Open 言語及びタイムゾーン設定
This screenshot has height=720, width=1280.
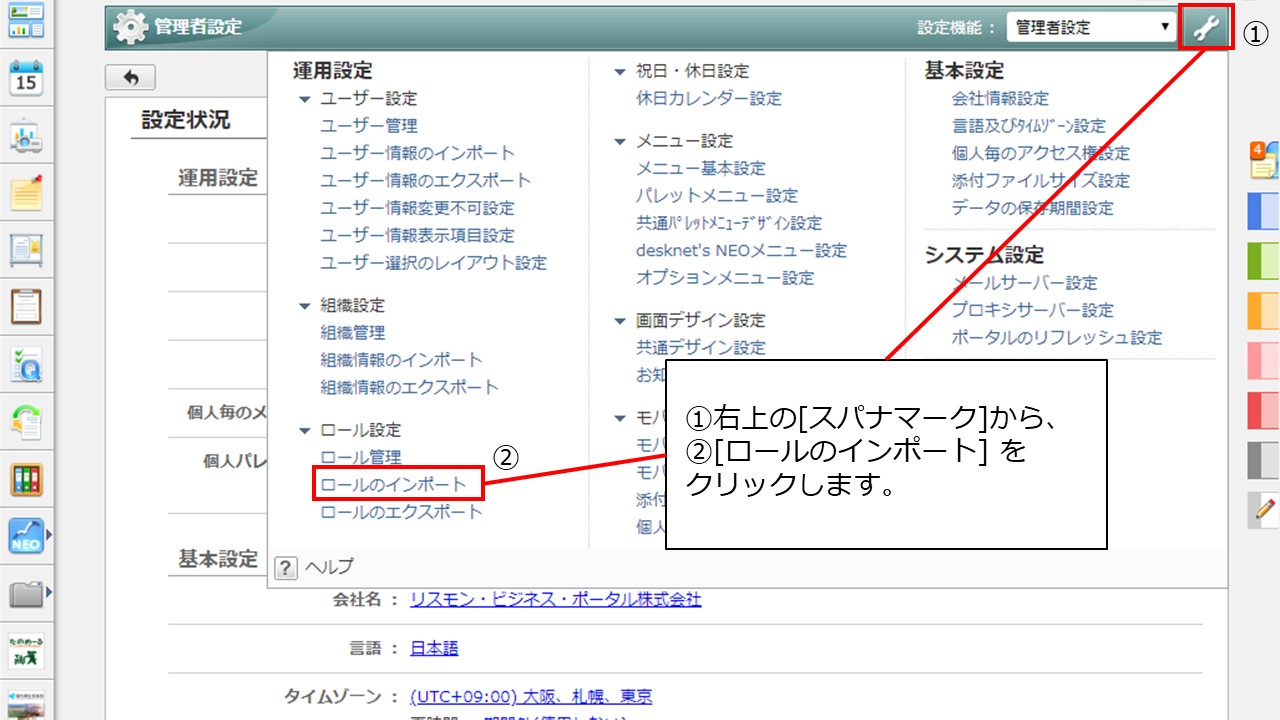pyautogui.click(x=1029, y=126)
